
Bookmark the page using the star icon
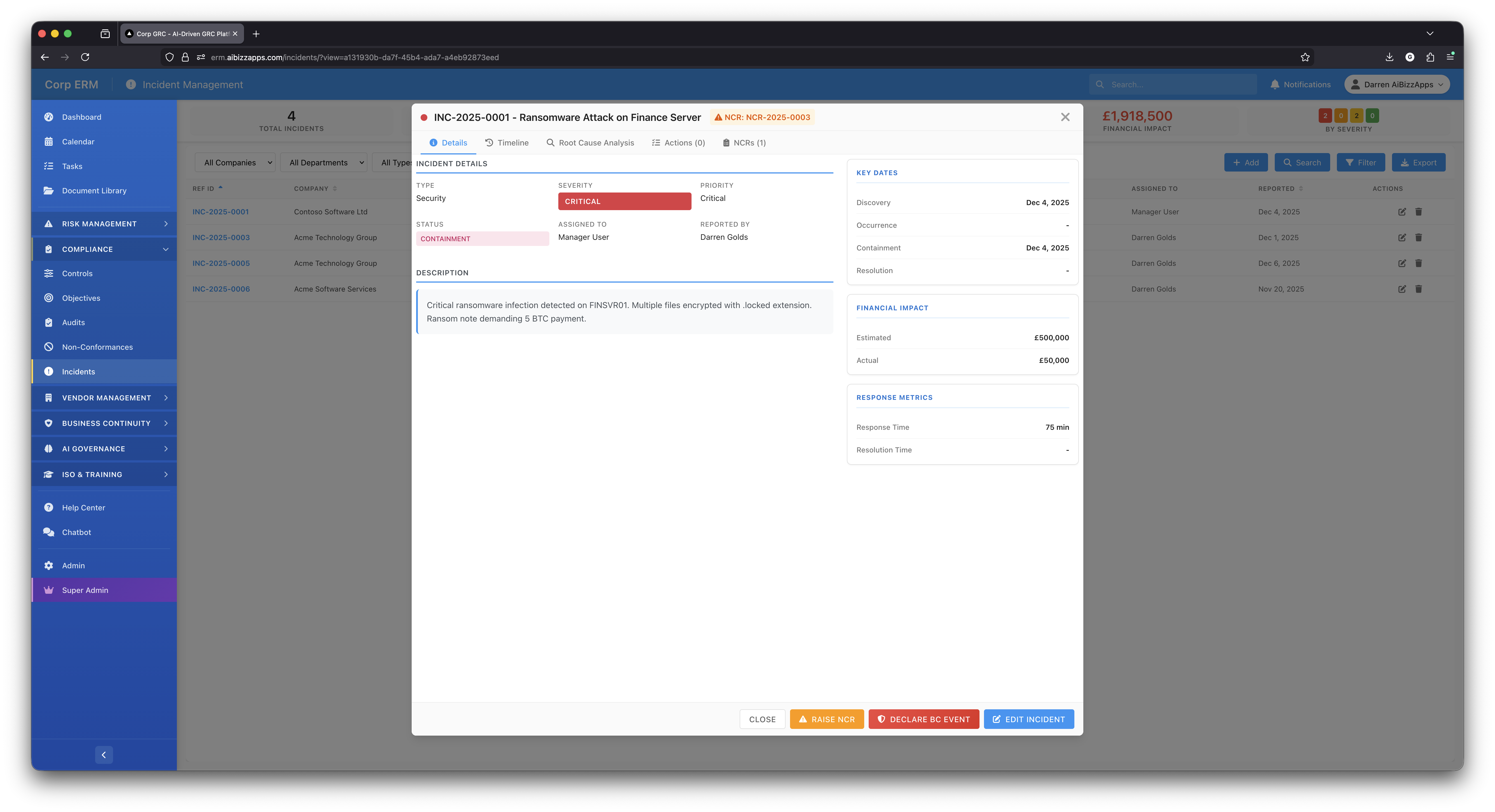[1305, 57]
